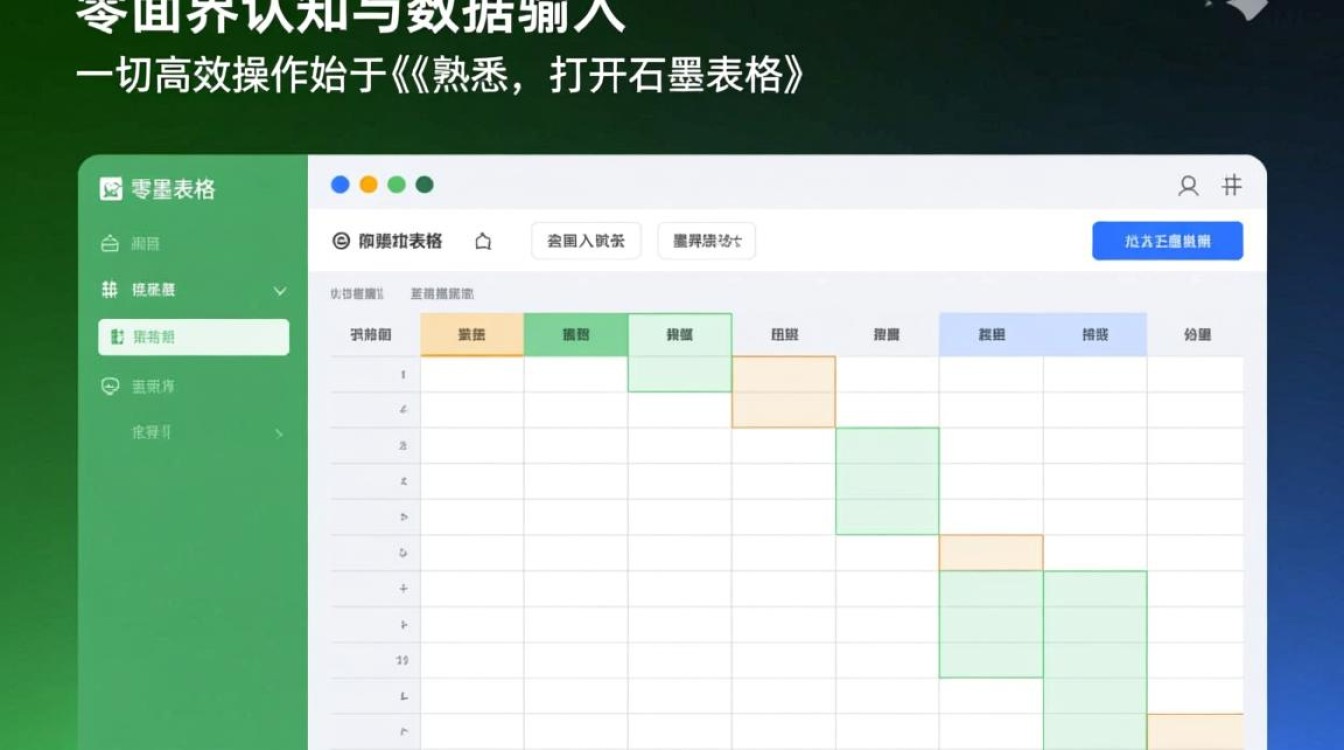Expand the bottom sidebar item with the right chevron

click(x=279, y=432)
